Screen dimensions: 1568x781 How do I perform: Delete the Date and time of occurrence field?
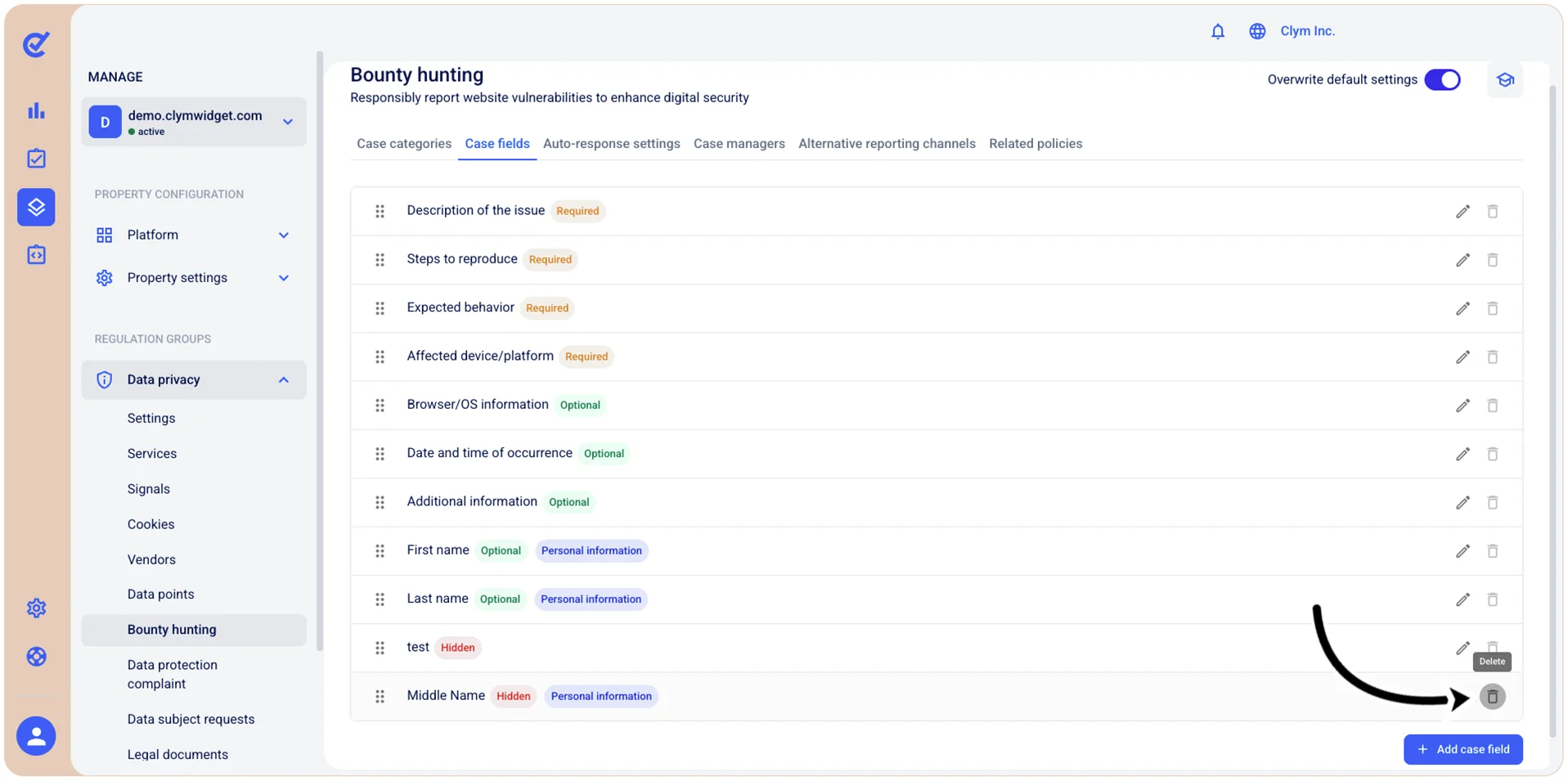(1492, 454)
